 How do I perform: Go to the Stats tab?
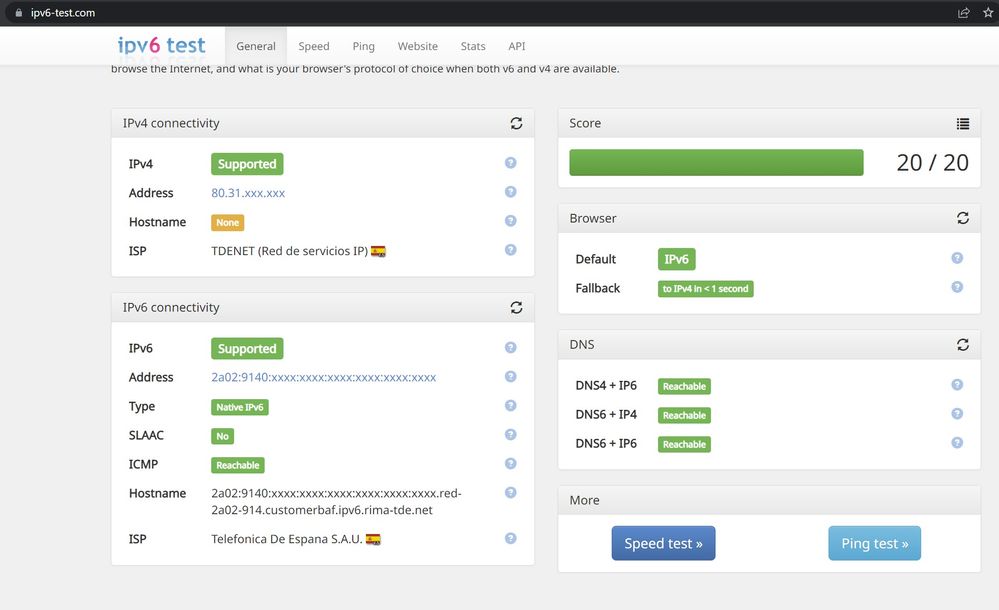coord(473,46)
